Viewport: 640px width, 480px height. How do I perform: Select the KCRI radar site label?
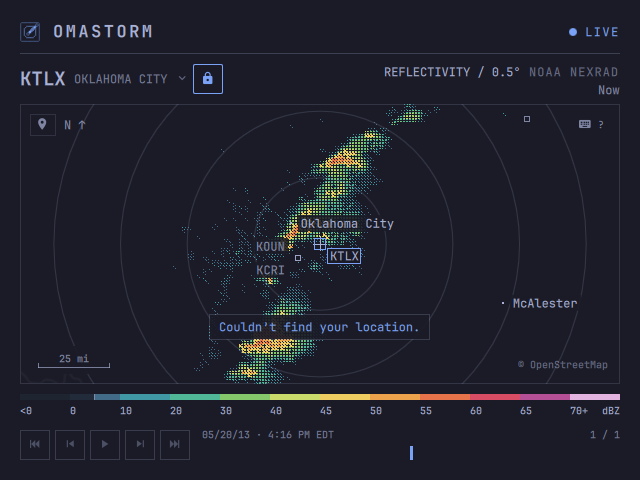tap(270, 270)
